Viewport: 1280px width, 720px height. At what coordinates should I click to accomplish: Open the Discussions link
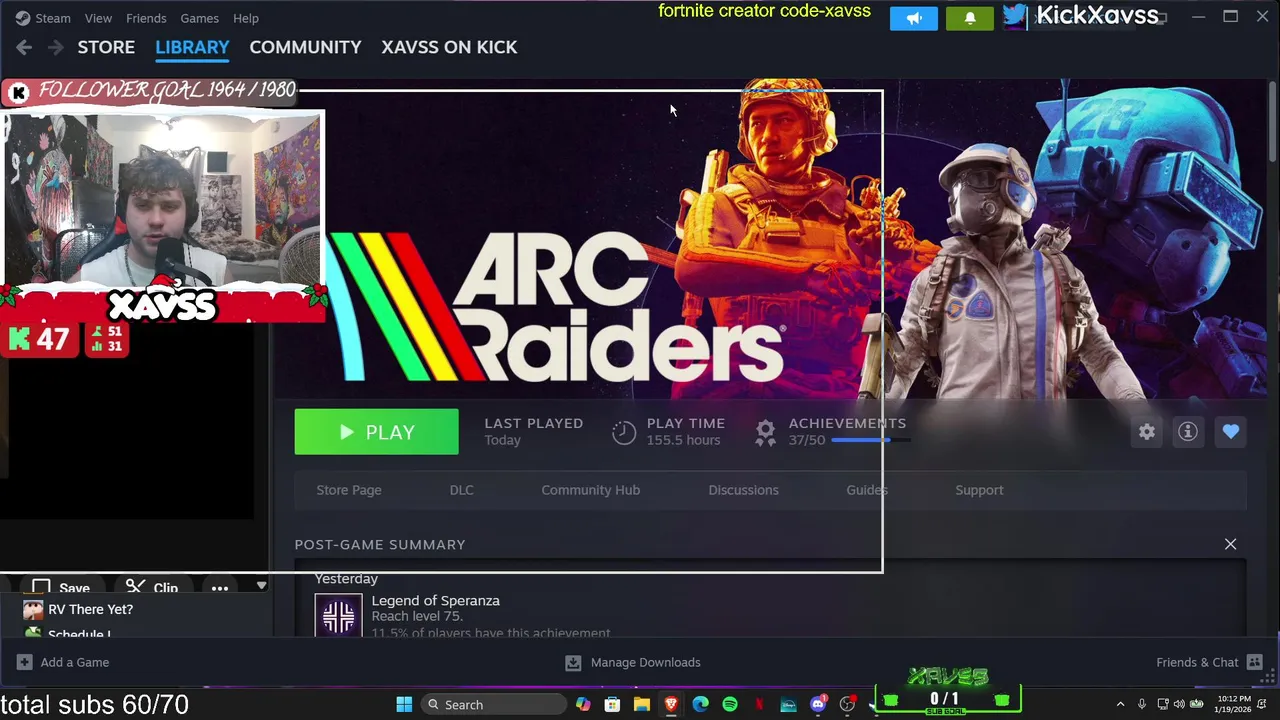pyautogui.click(x=743, y=490)
